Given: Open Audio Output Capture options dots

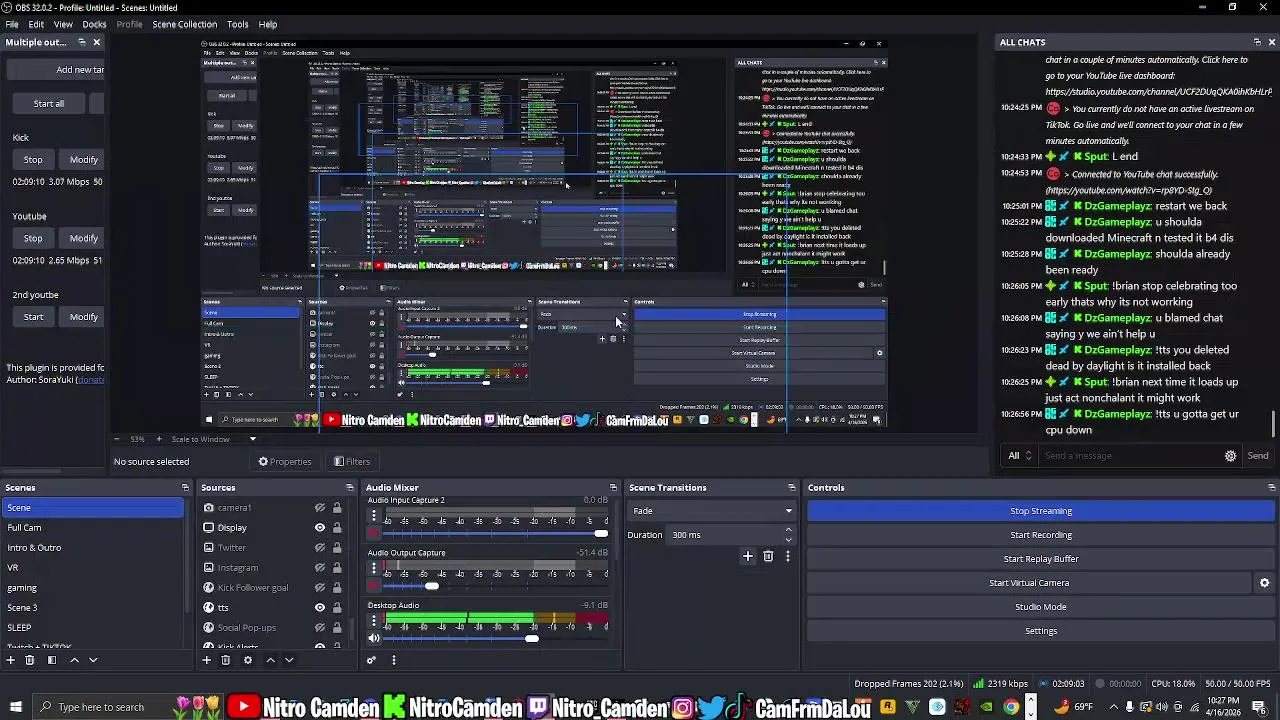Looking at the screenshot, I should pos(374,569).
